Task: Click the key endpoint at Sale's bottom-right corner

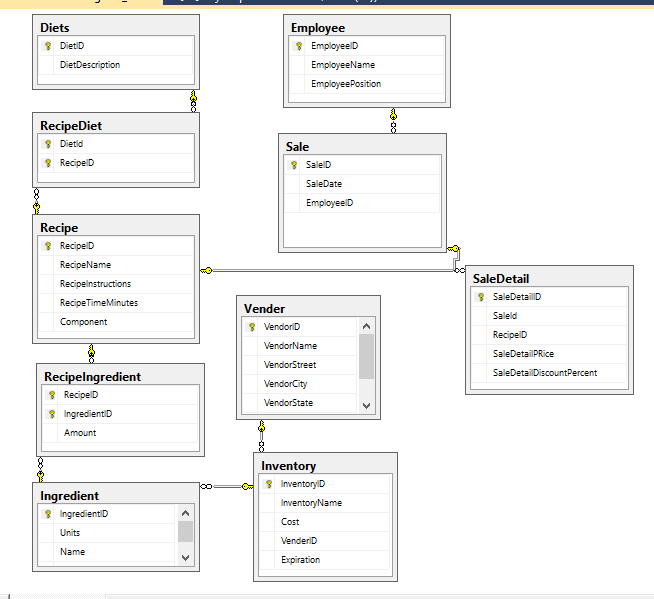Action: (x=453, y=249)
